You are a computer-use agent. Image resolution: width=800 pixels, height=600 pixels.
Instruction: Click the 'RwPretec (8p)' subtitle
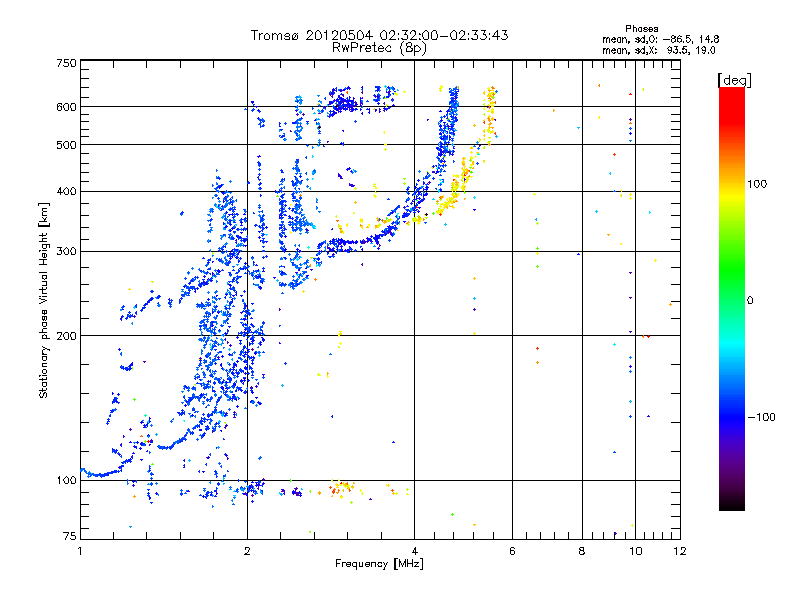coord(379,48)
